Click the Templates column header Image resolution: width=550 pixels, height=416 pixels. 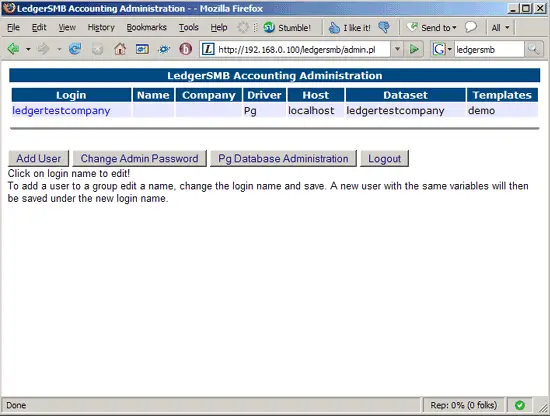[502, 95]
